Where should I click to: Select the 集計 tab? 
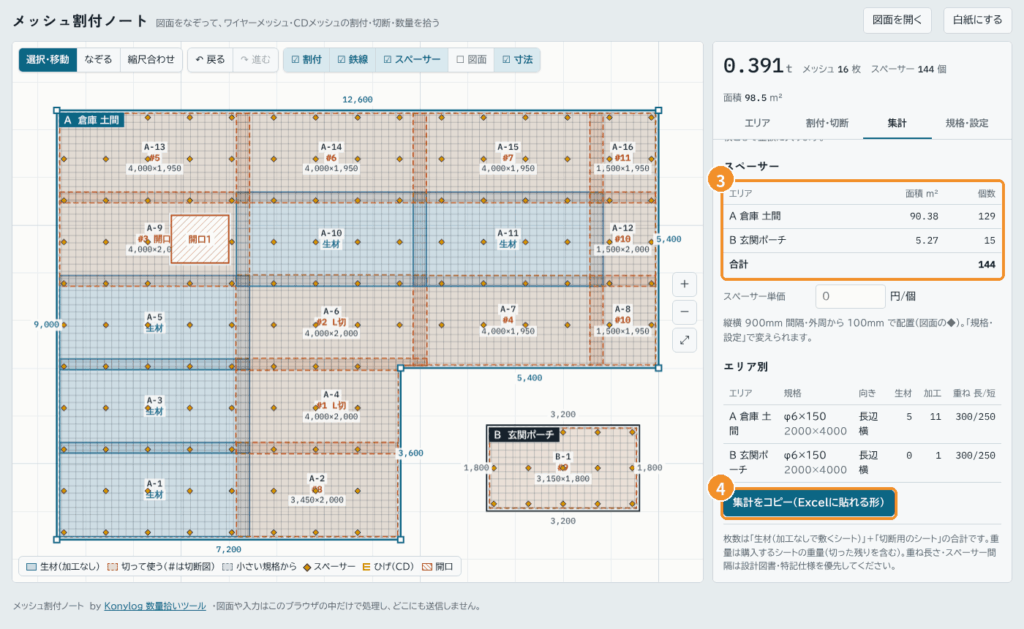(897, 123)
